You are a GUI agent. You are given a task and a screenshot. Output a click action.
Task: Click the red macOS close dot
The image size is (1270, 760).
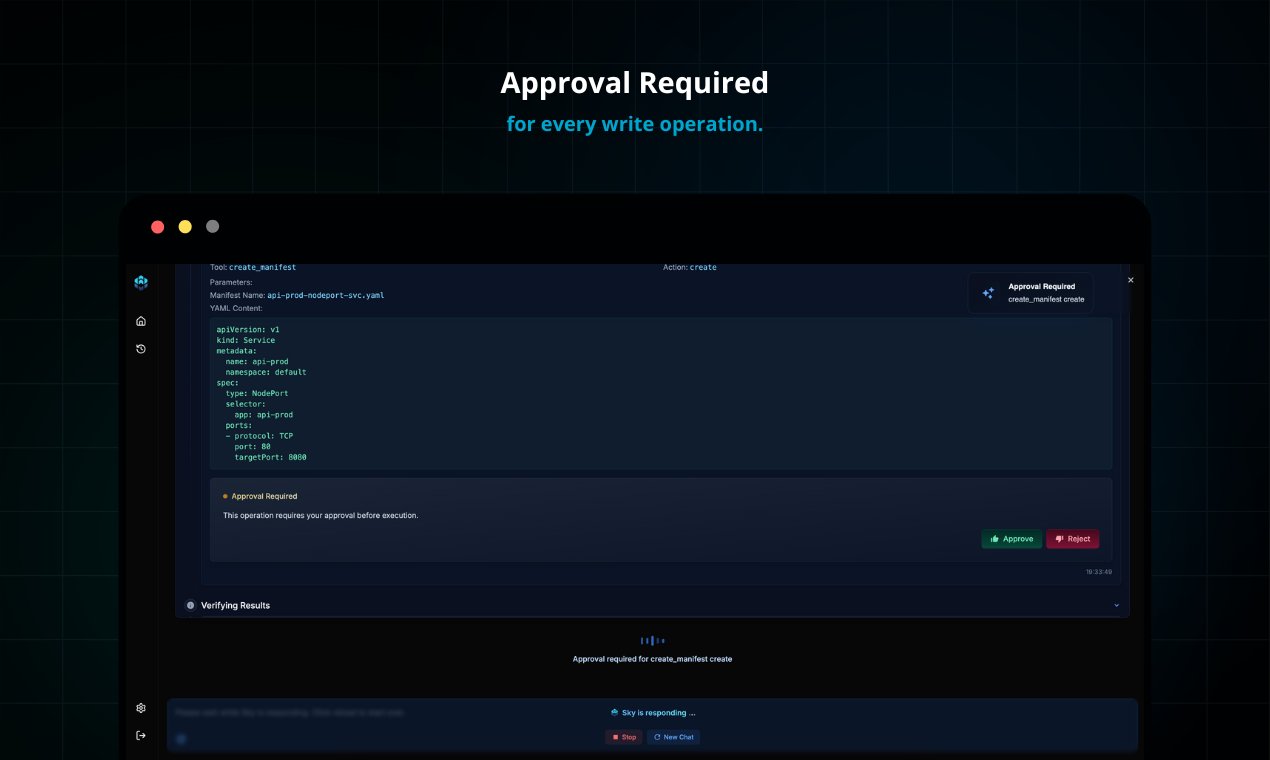click(x=158, y=227)
